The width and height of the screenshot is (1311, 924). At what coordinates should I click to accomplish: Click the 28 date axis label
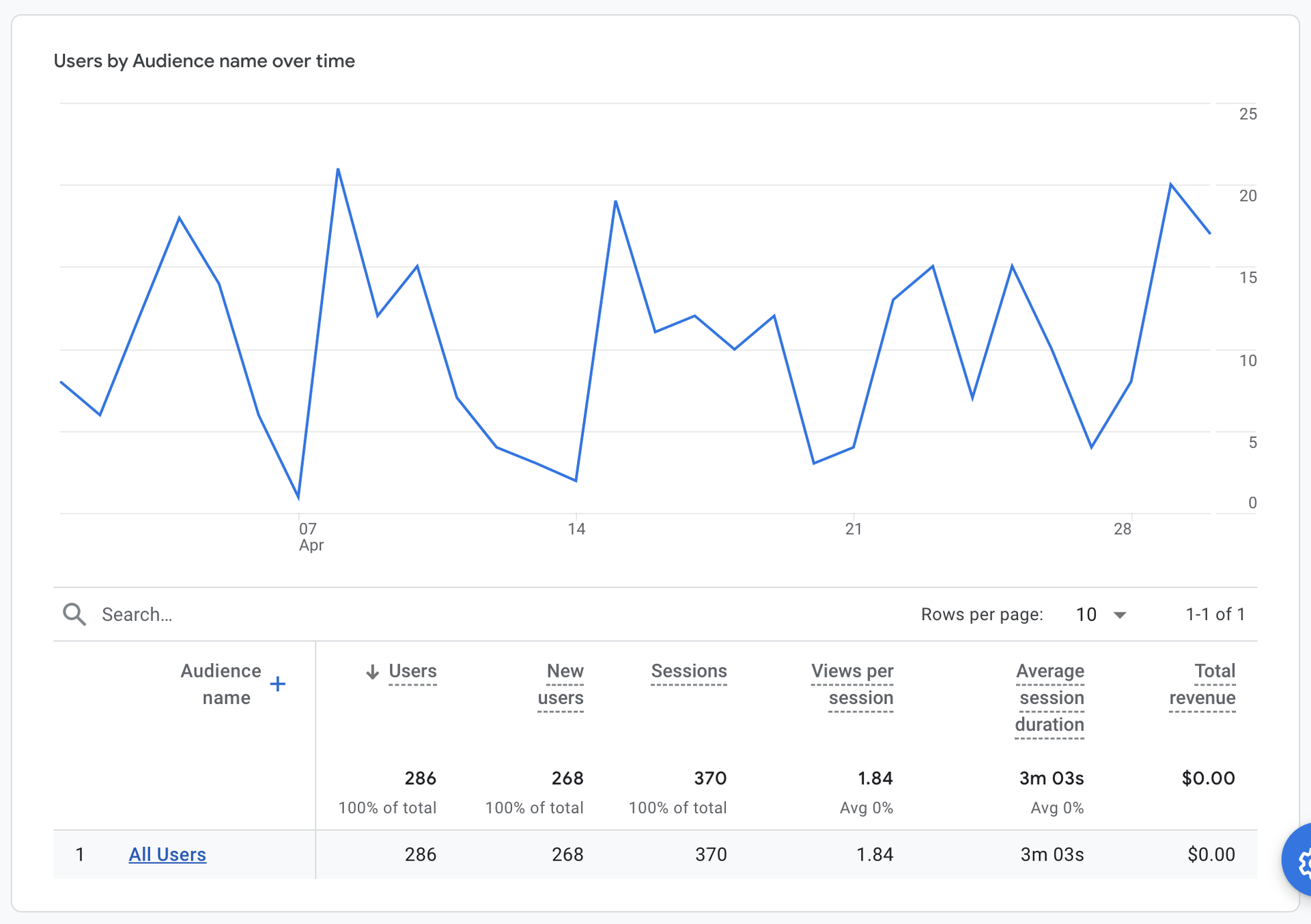[1123, 529]
